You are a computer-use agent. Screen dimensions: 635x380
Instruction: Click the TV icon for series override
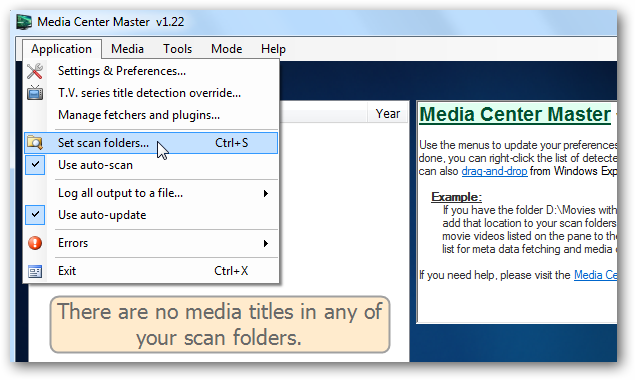[35, 93]
